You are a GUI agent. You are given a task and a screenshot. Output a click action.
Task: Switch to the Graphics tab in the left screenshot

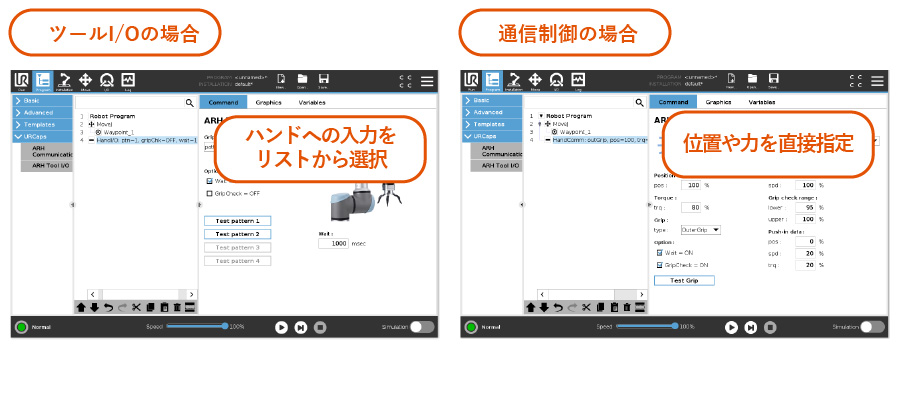coord(269,102)
